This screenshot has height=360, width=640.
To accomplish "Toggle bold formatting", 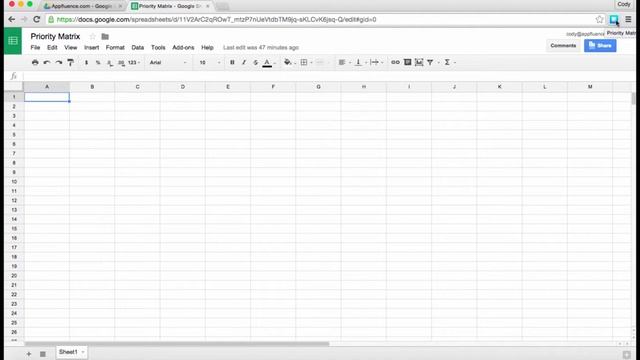I will (232, 62).
